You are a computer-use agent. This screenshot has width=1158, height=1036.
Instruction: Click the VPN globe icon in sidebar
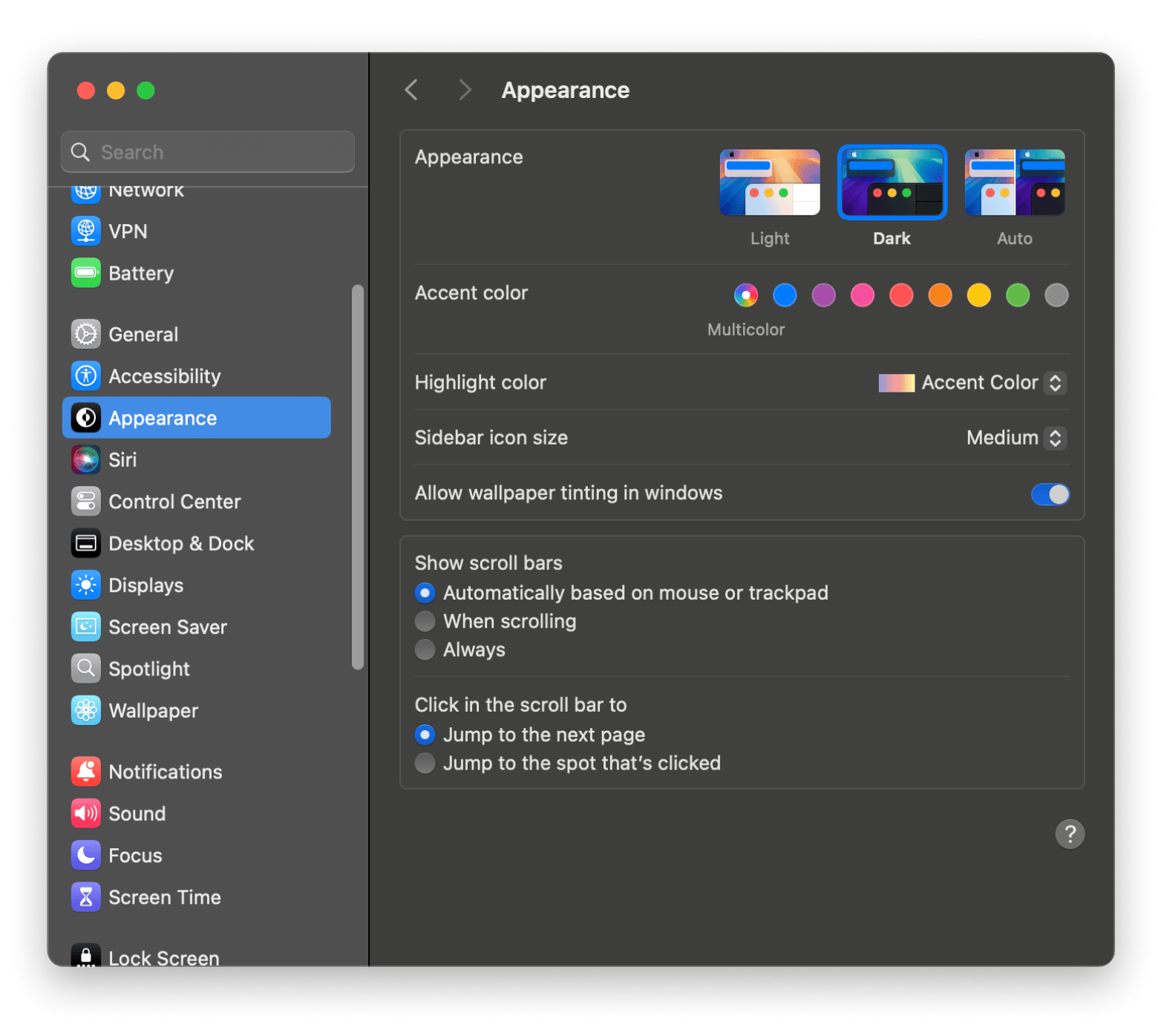(x=86, y=231)
